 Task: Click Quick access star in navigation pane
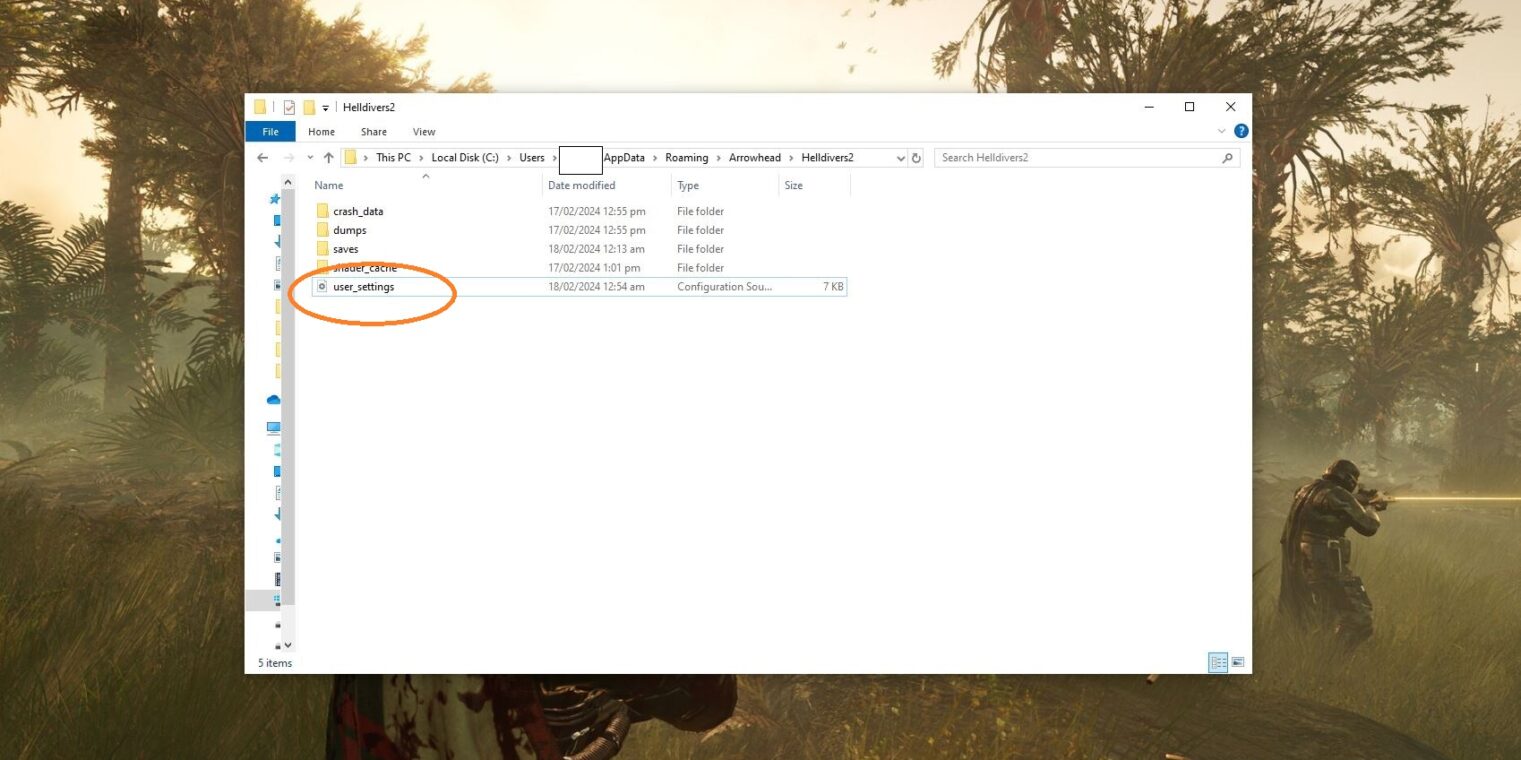(275, 199)
